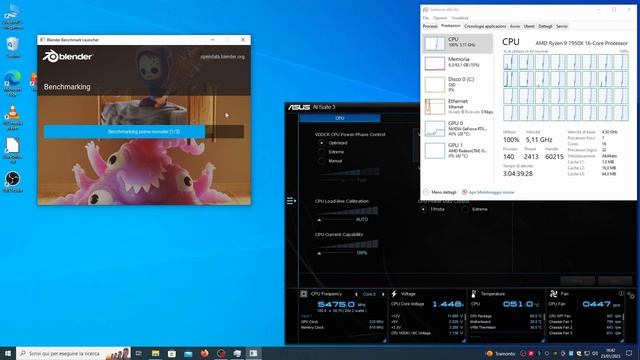The height and width of the screenshot is (360, 640).
Task: Select T.Probe CPU Power Duty Control
Action: [423, 209]
